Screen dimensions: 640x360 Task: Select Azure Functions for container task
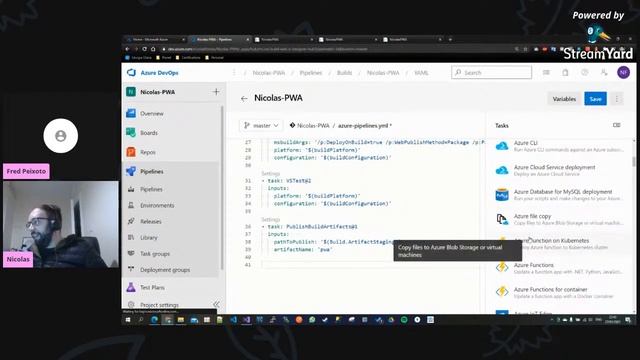(x=559, y=292)
